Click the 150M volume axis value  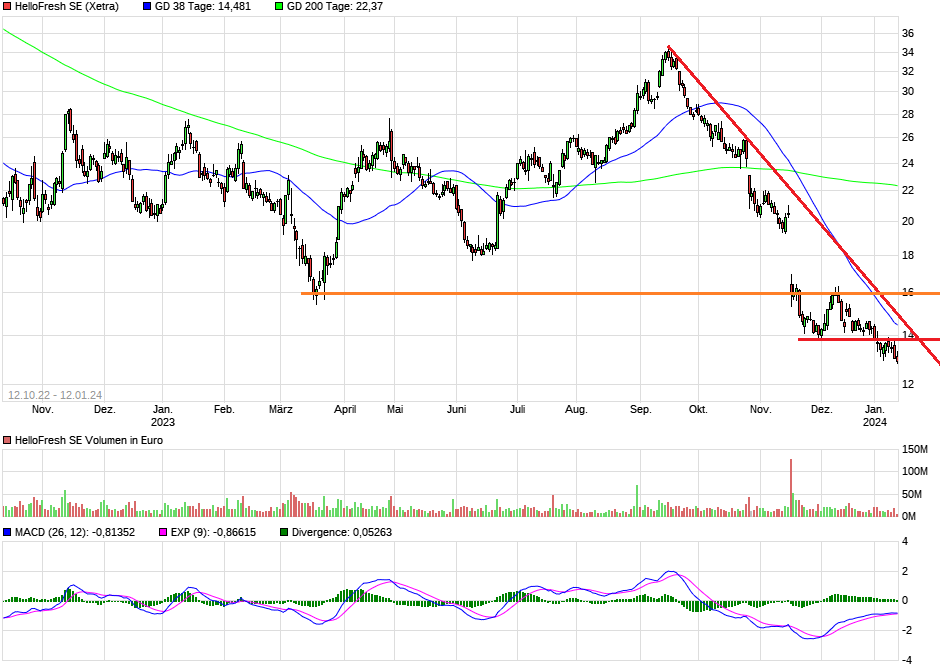click(915, 450)
